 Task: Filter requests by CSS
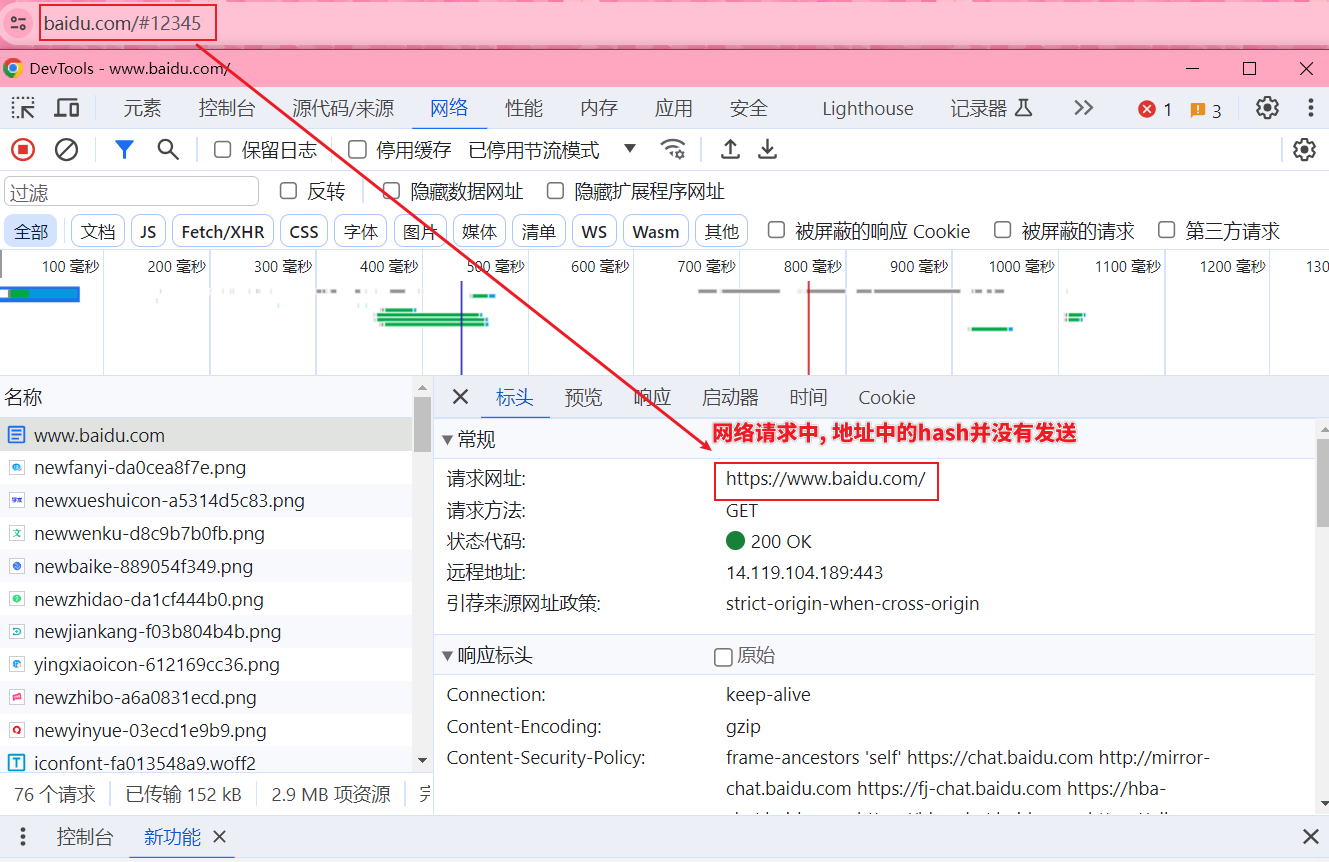tap(304, 231)
